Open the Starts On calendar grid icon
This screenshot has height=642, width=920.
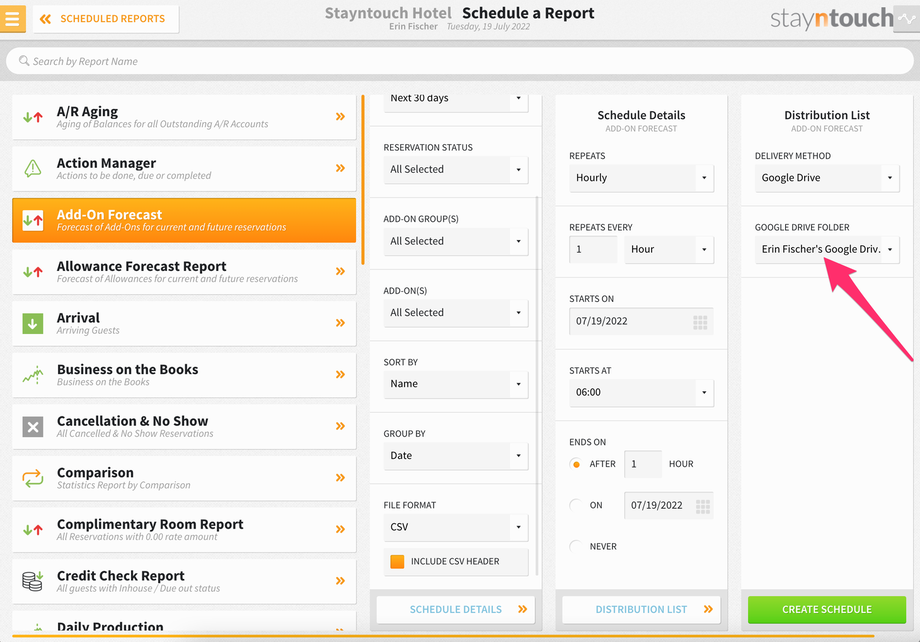pyautogui.click(x=700, y=322)
